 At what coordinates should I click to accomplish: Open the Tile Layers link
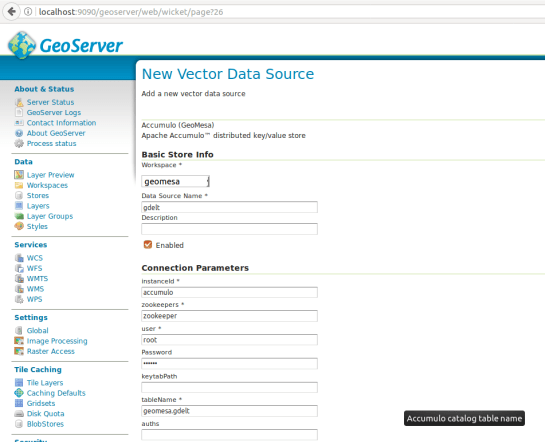(x=45, y=383)
